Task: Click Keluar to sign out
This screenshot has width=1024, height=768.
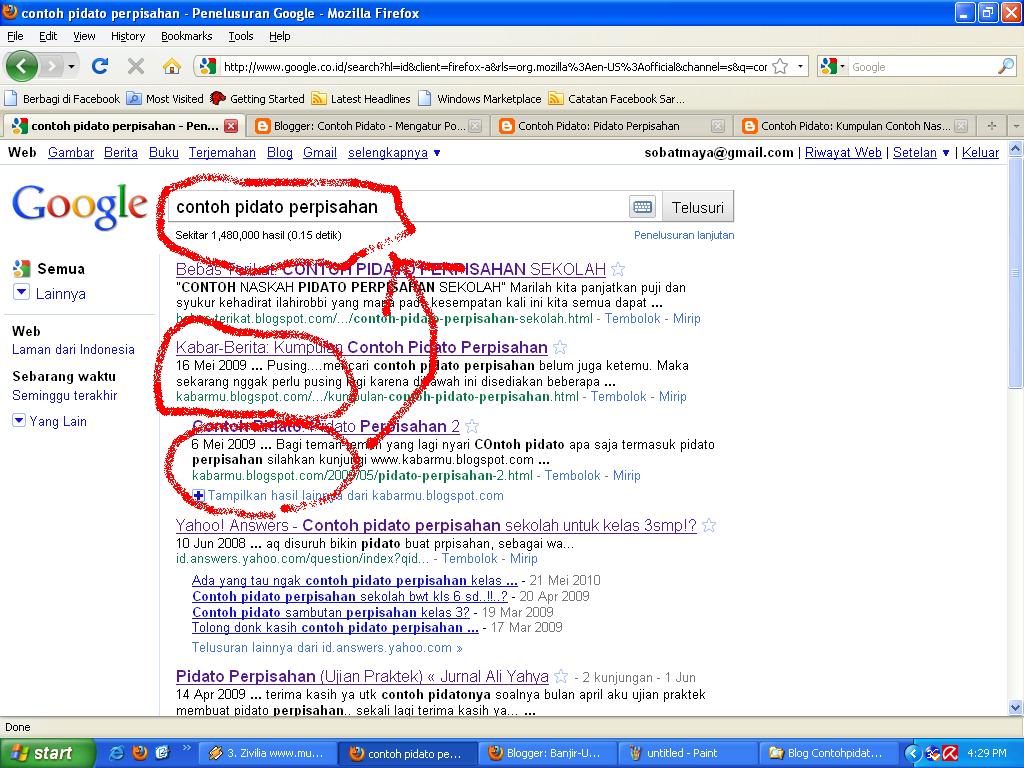Action: pos(980,152)
